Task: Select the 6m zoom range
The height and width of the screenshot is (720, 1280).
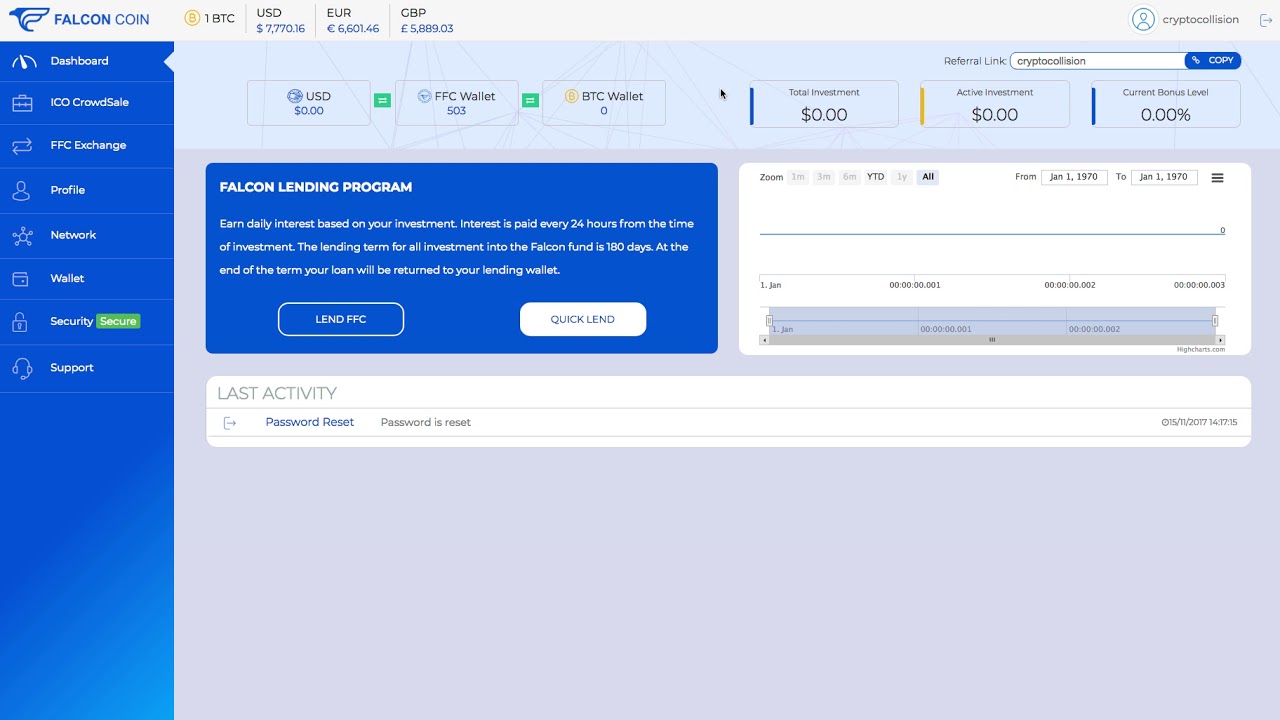Action: coord(849,177)
